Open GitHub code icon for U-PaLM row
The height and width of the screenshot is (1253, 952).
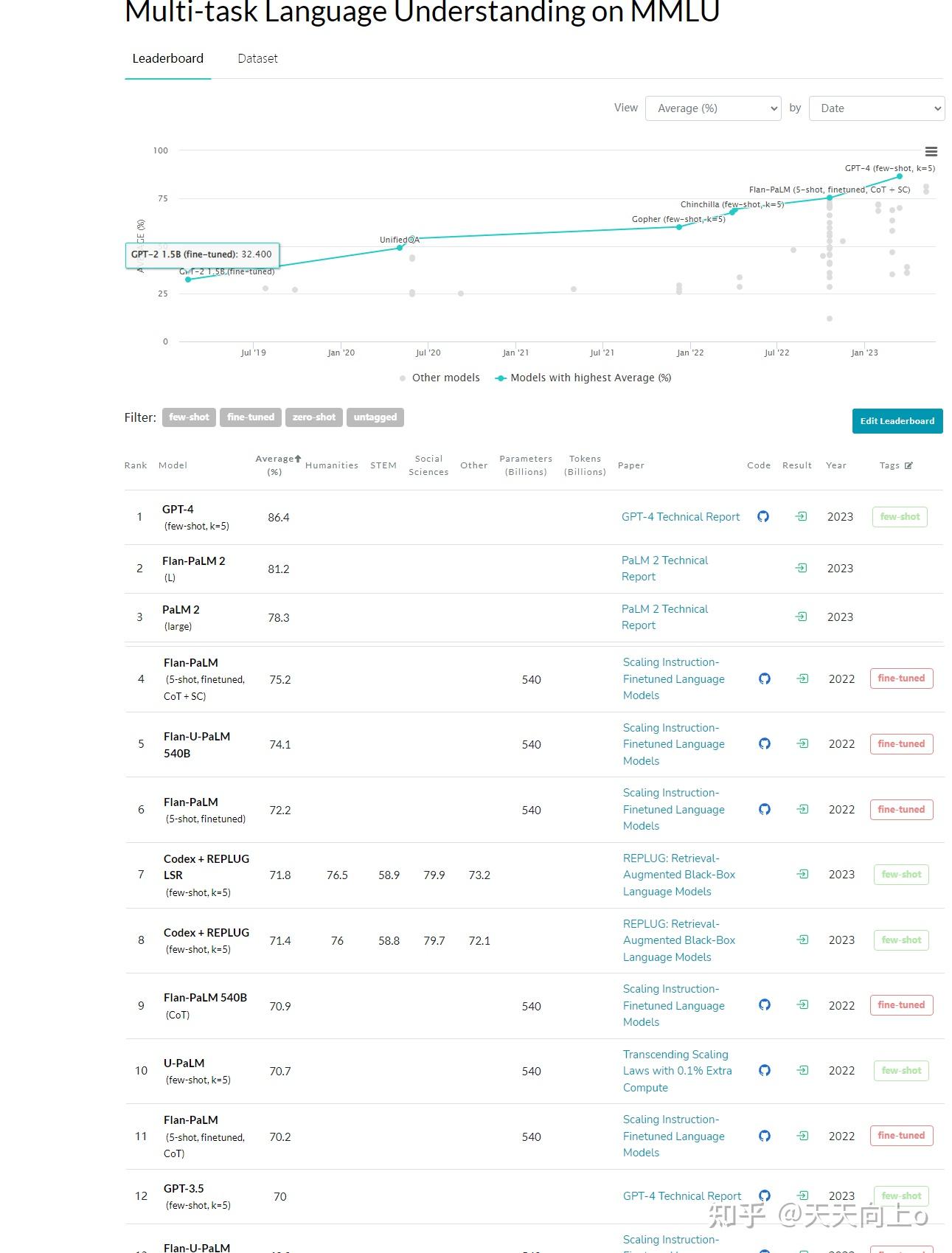tap(765, 1070)
